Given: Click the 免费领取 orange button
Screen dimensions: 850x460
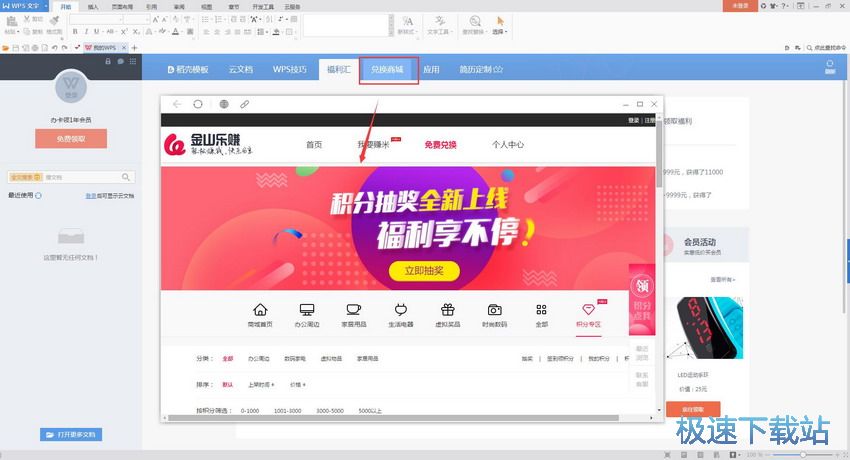Looking at the screenshot, I should pos(71,139).
